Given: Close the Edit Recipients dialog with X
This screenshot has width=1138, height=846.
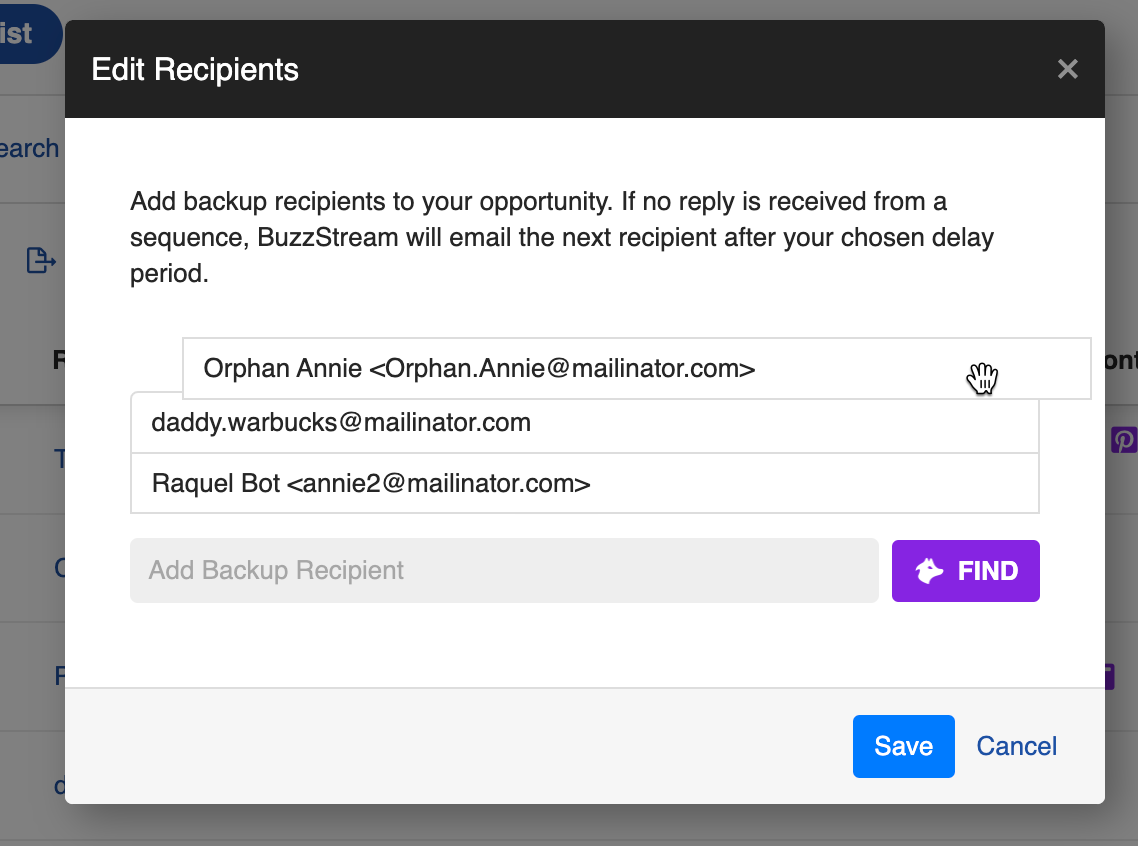Looking at the screenshot, I should [x=1067, y=69].
